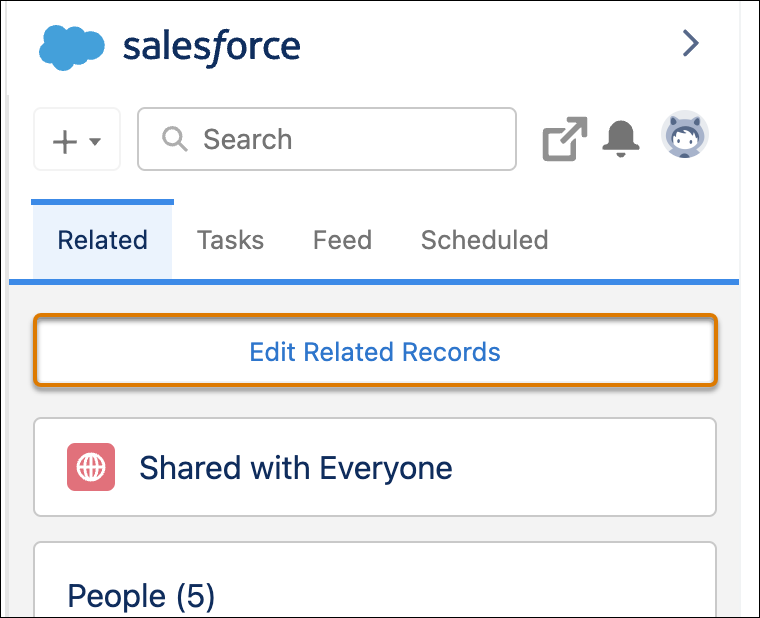Switch to the Tasks tab
760x618 pixels.
pos(230,240)
